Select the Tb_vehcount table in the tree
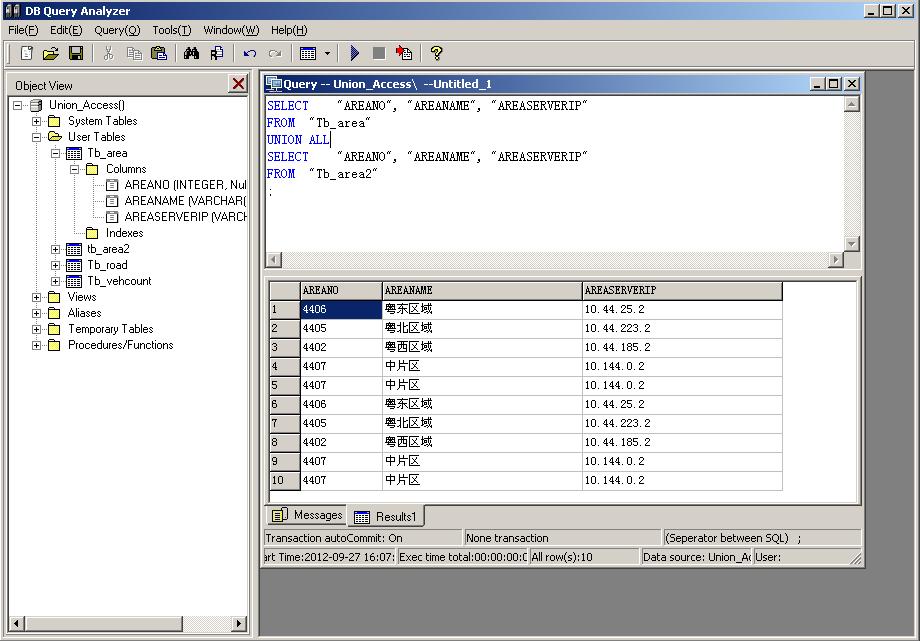This screenshot has width=920, height=641. pyautogui.click(x=119, y=281)
